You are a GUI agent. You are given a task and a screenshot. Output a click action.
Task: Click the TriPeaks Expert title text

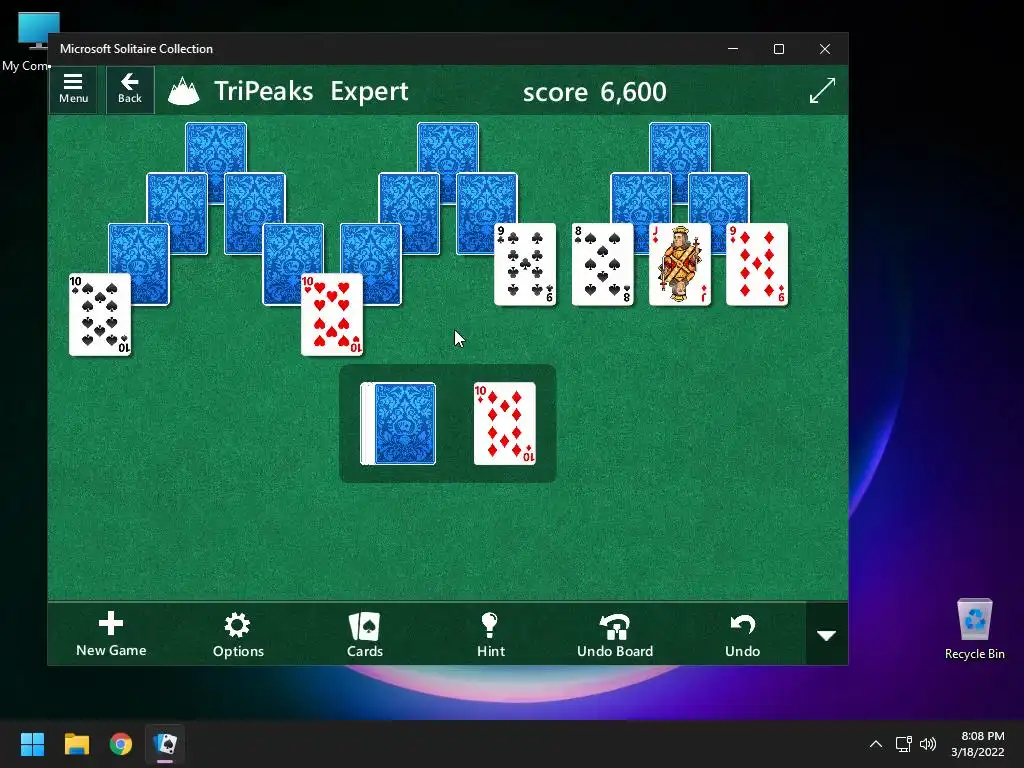[311, 91]
